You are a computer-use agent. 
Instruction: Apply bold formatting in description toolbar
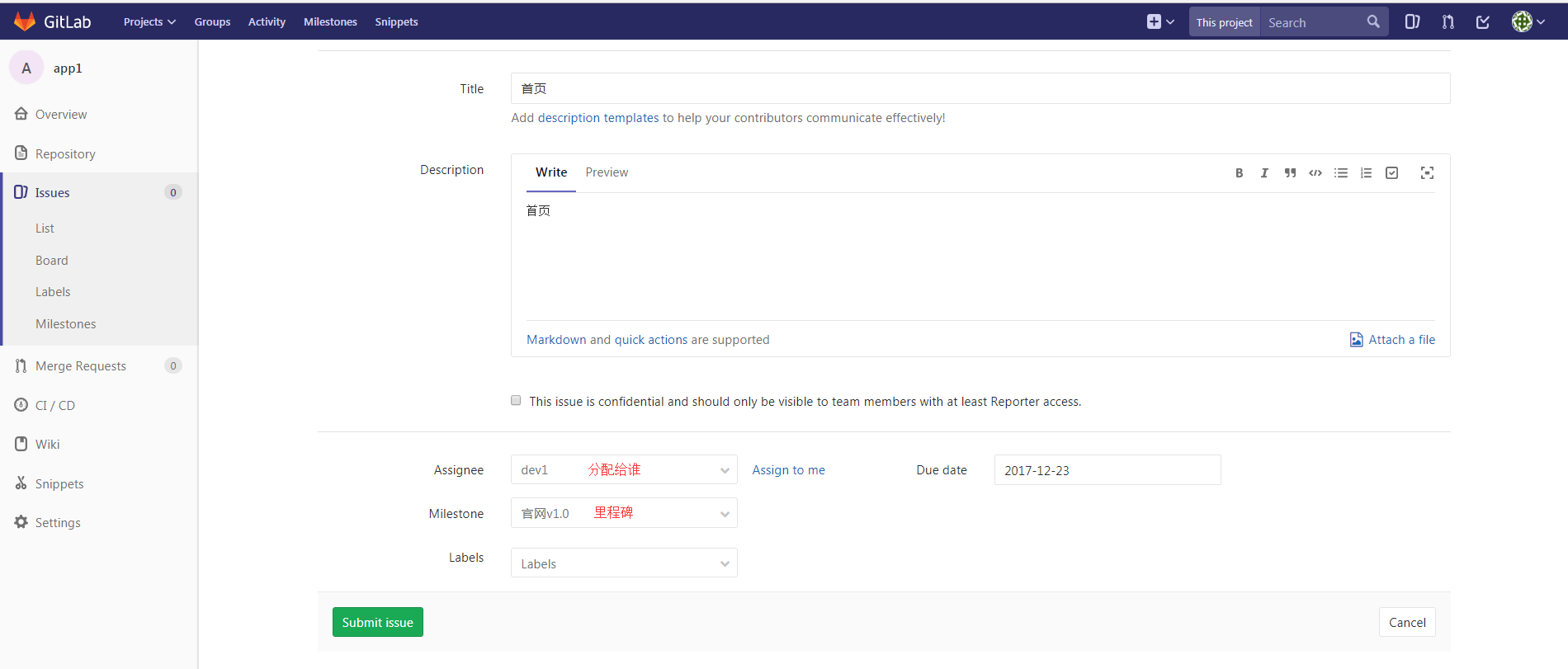1239,172
